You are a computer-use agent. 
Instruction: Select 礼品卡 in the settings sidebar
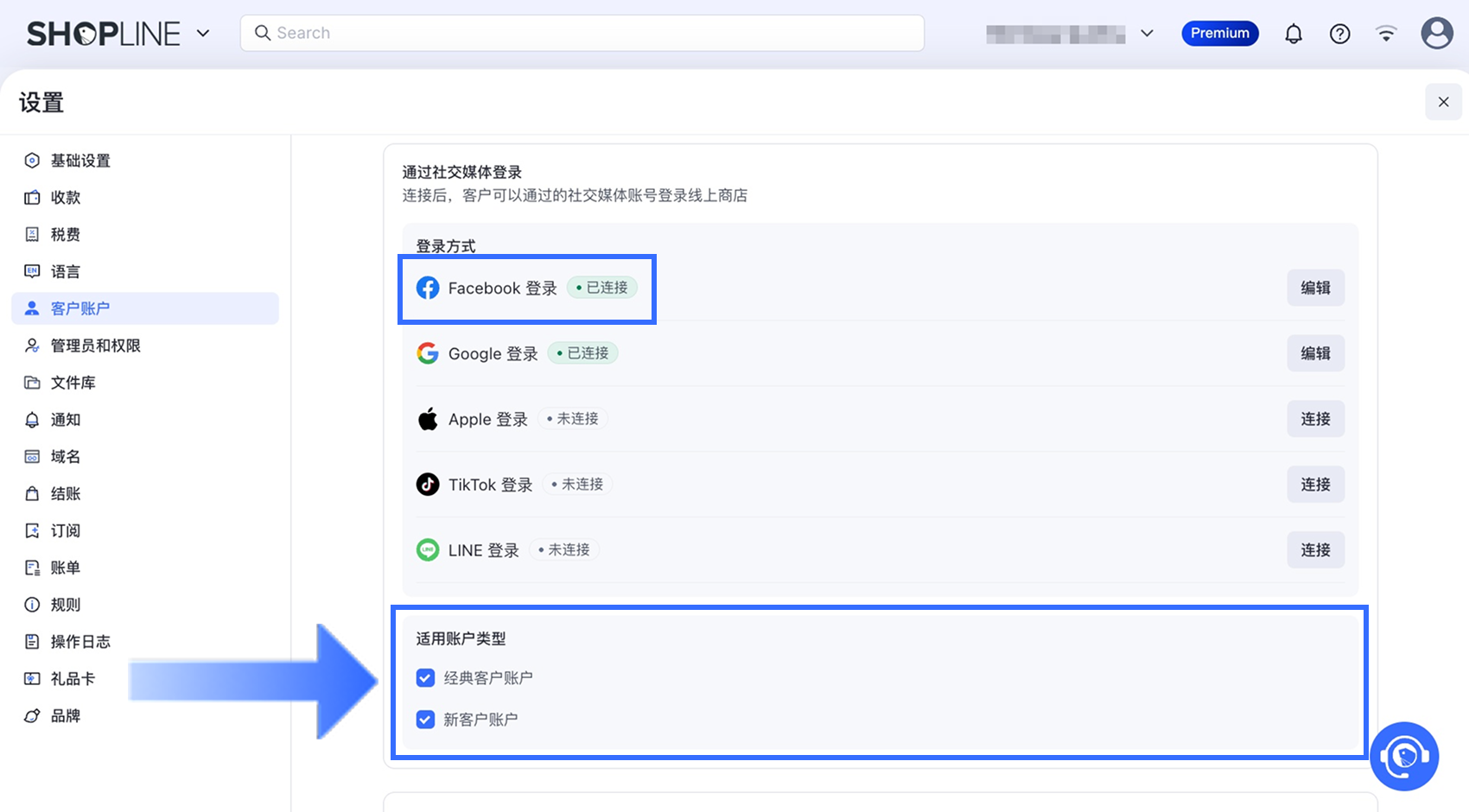click(73, 679)
